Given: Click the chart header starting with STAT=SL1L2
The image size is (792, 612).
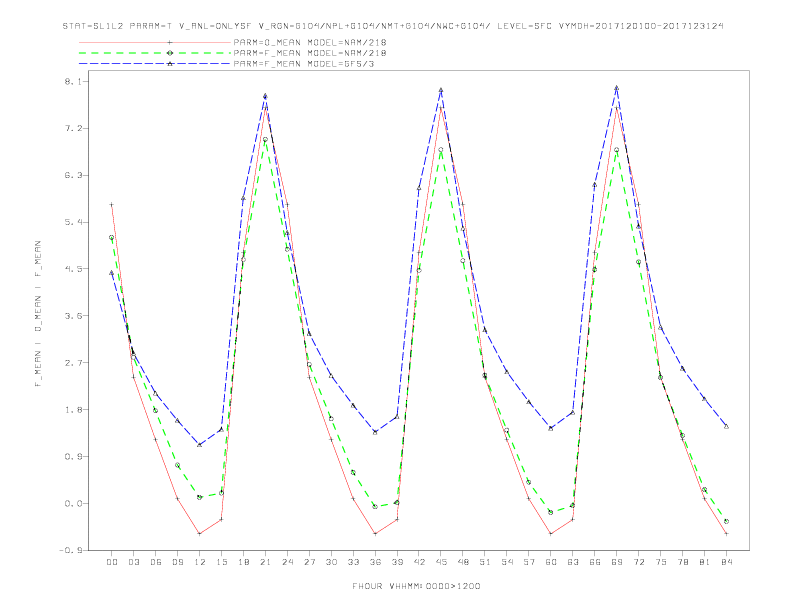Looking at the screenshot, I should pos(393,26).
